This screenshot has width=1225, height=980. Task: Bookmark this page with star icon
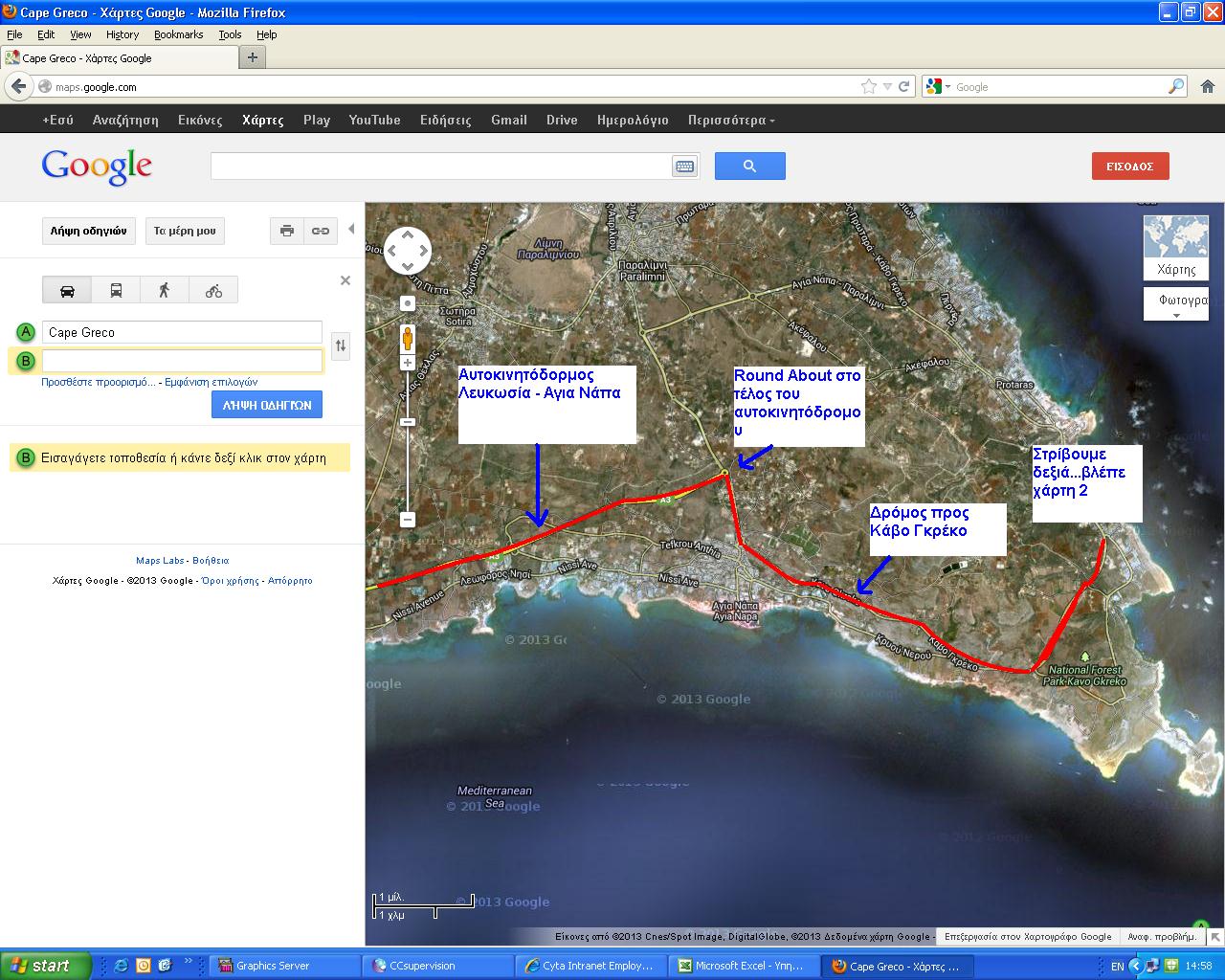[868, 86]
